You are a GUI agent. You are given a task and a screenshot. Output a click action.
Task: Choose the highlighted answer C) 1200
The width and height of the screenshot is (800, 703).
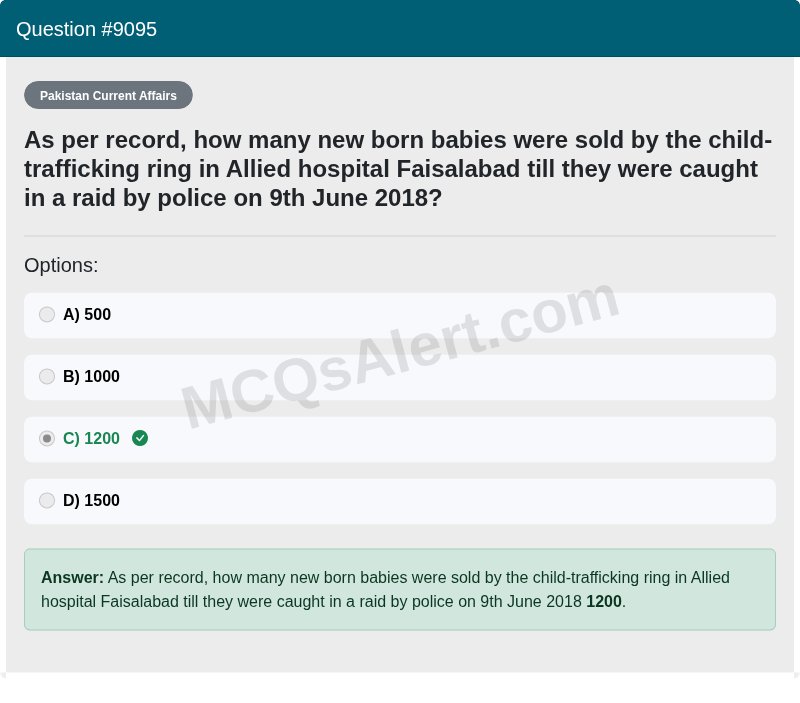click(400, 438)
